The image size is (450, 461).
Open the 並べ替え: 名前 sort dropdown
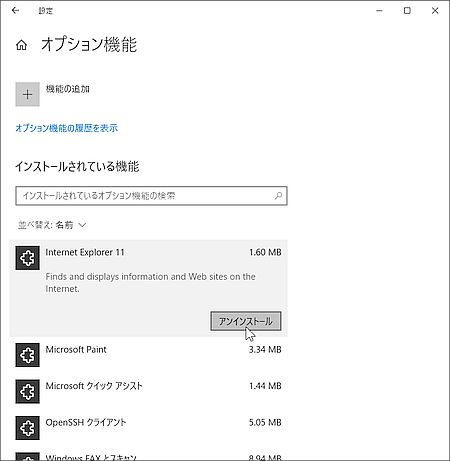[x=52, y=225]
